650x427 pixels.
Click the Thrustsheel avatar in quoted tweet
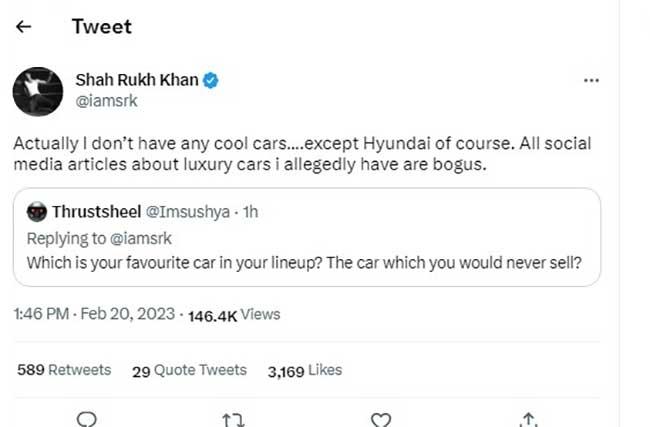37,212
